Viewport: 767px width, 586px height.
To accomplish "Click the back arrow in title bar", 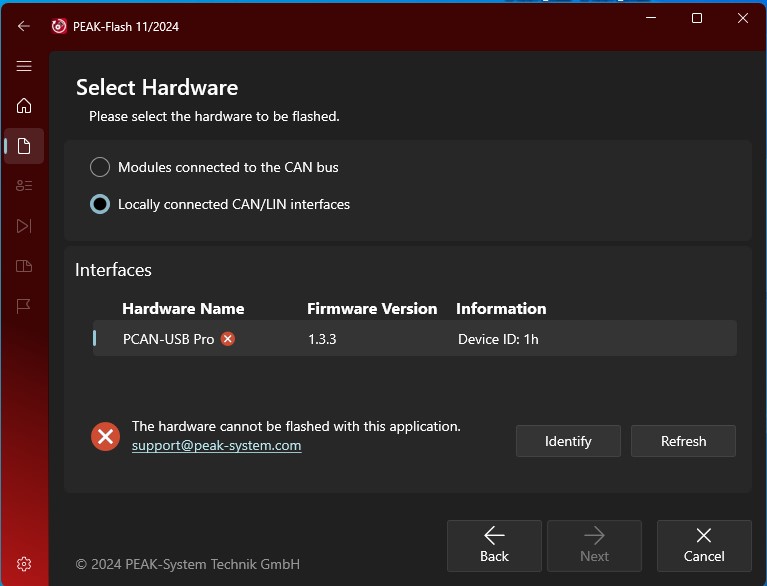I will pyautogui.click(x=23, y=26).
